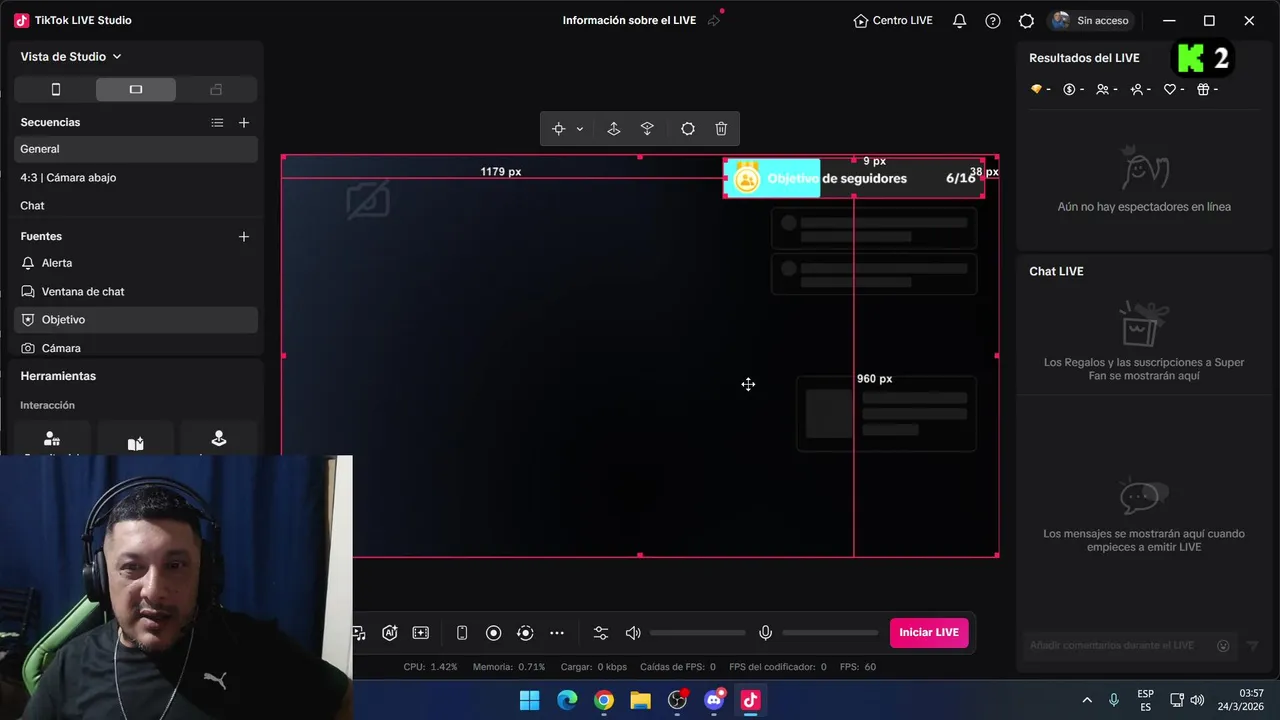The image size is (1280, 720).
Task: Delete the selected source with trash icon
Action: click(721, 129)
